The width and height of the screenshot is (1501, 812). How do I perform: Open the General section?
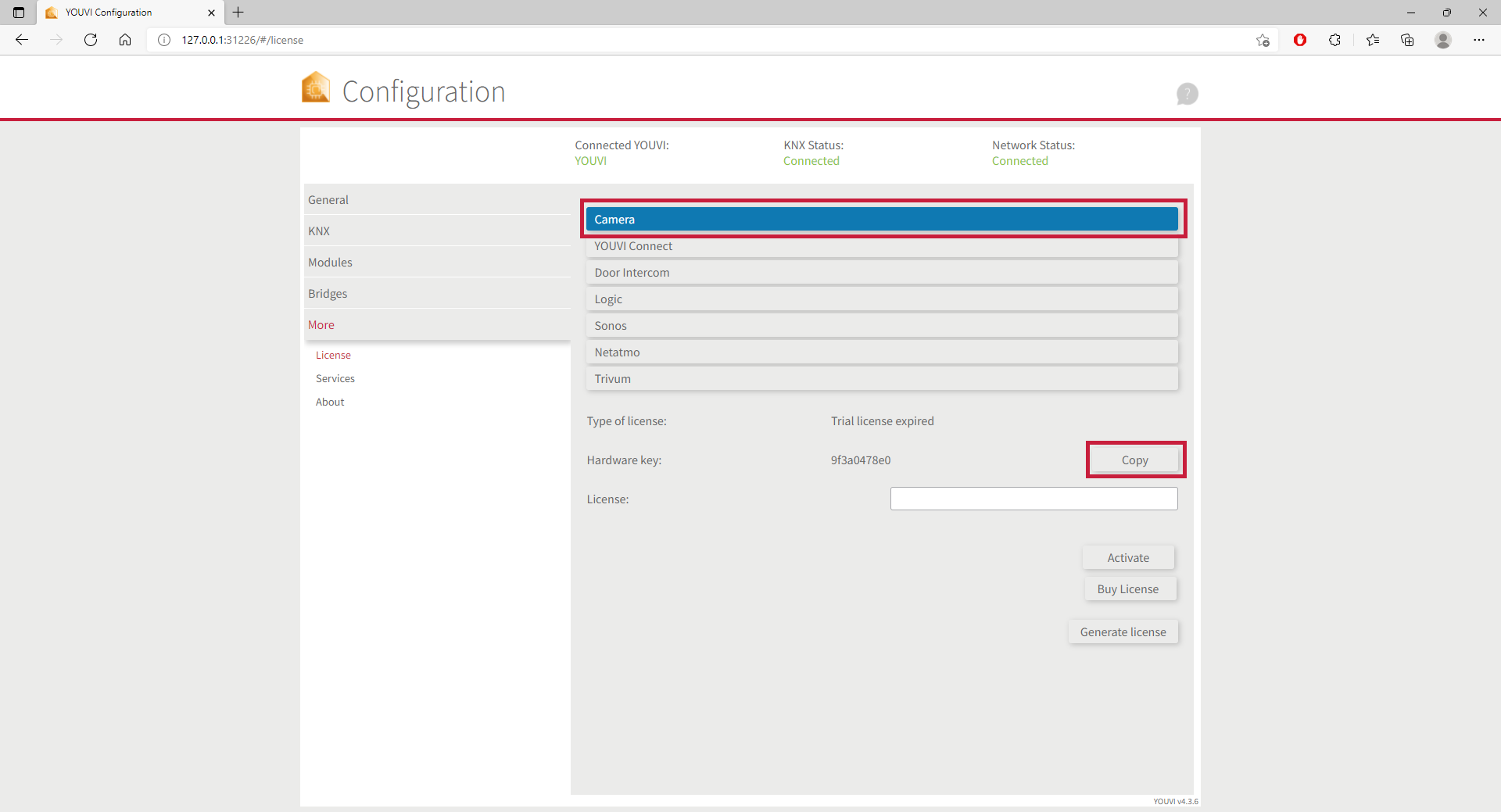pos(438,200)
